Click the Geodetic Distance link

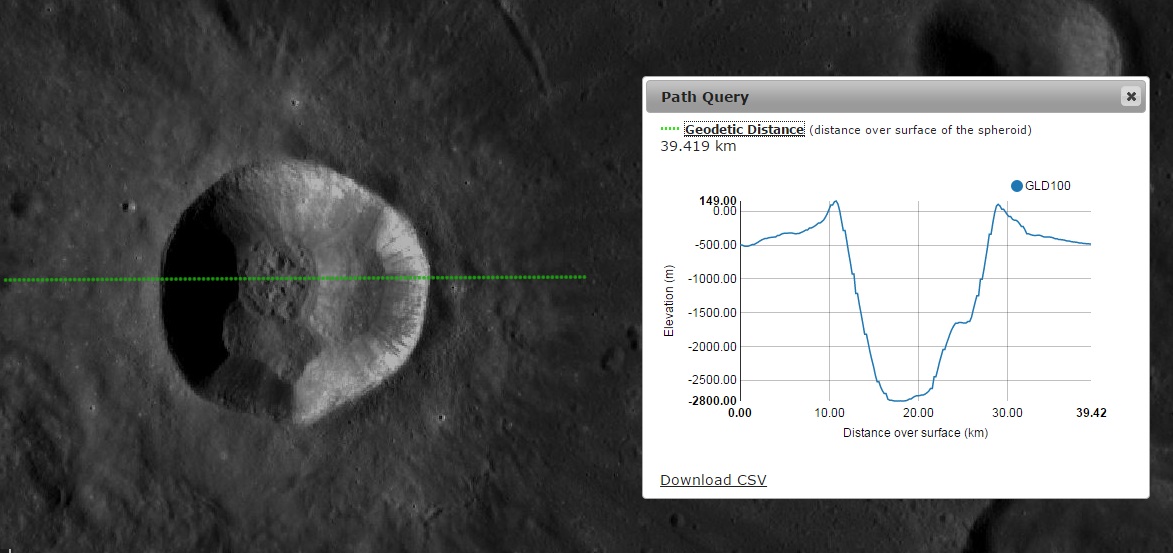[744, 130]
